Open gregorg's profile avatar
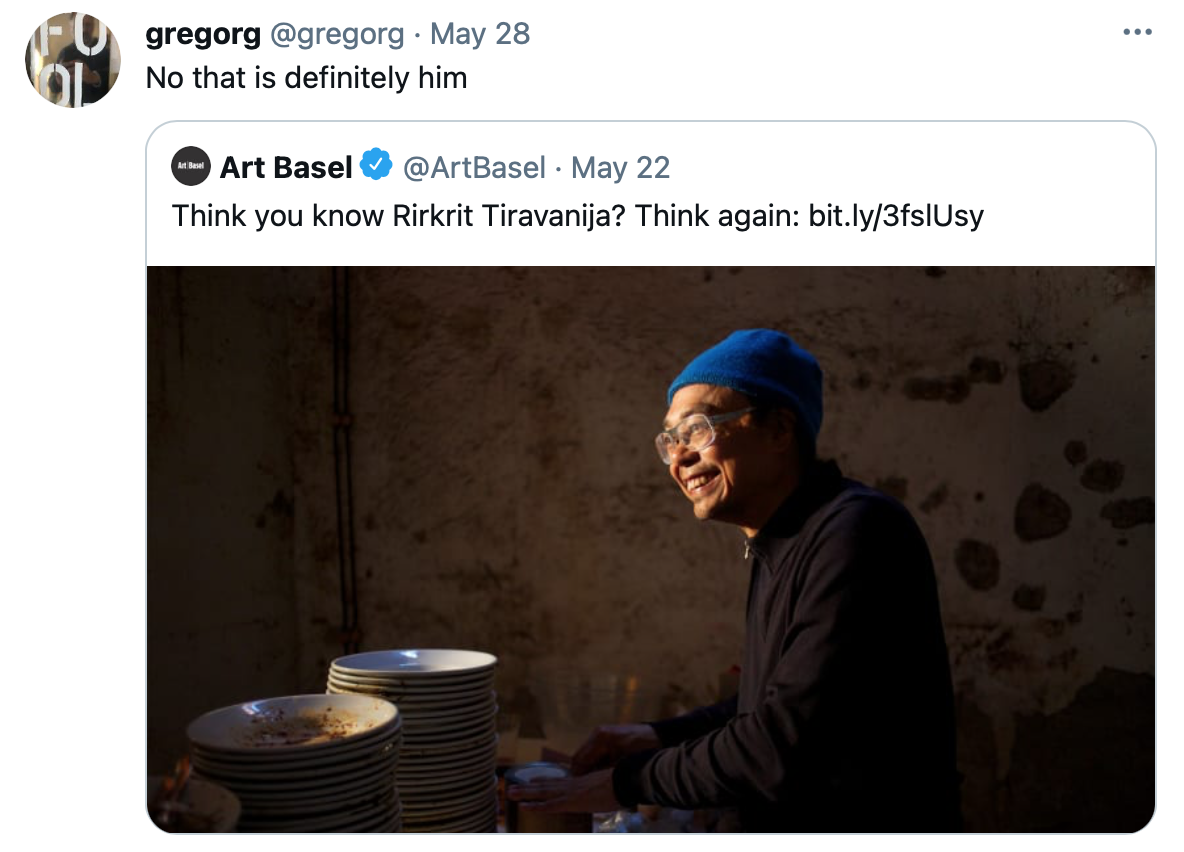Viewport: 1184px width, 852px height. 72,60
